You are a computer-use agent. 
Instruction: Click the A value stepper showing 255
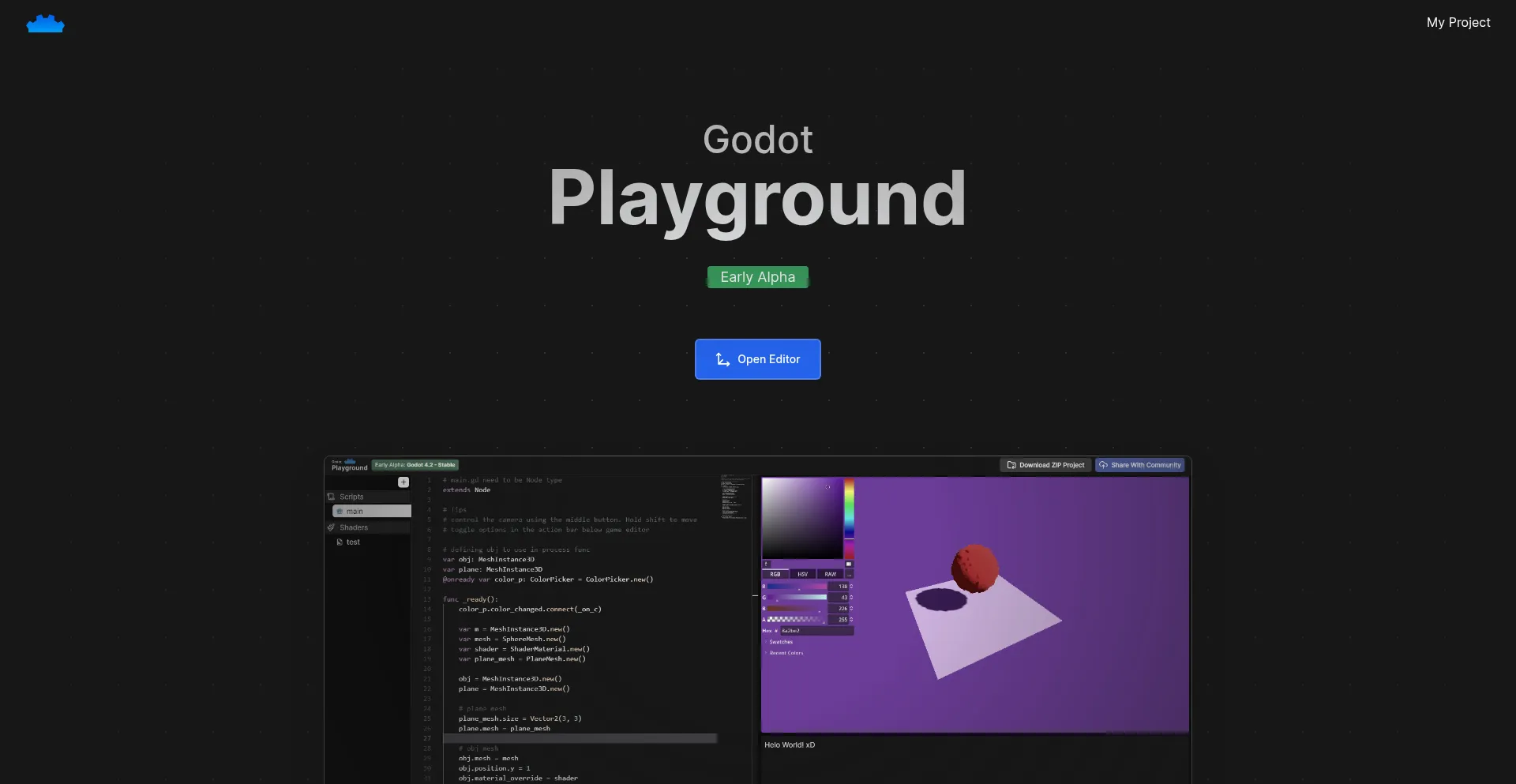(x=841, y=620)
